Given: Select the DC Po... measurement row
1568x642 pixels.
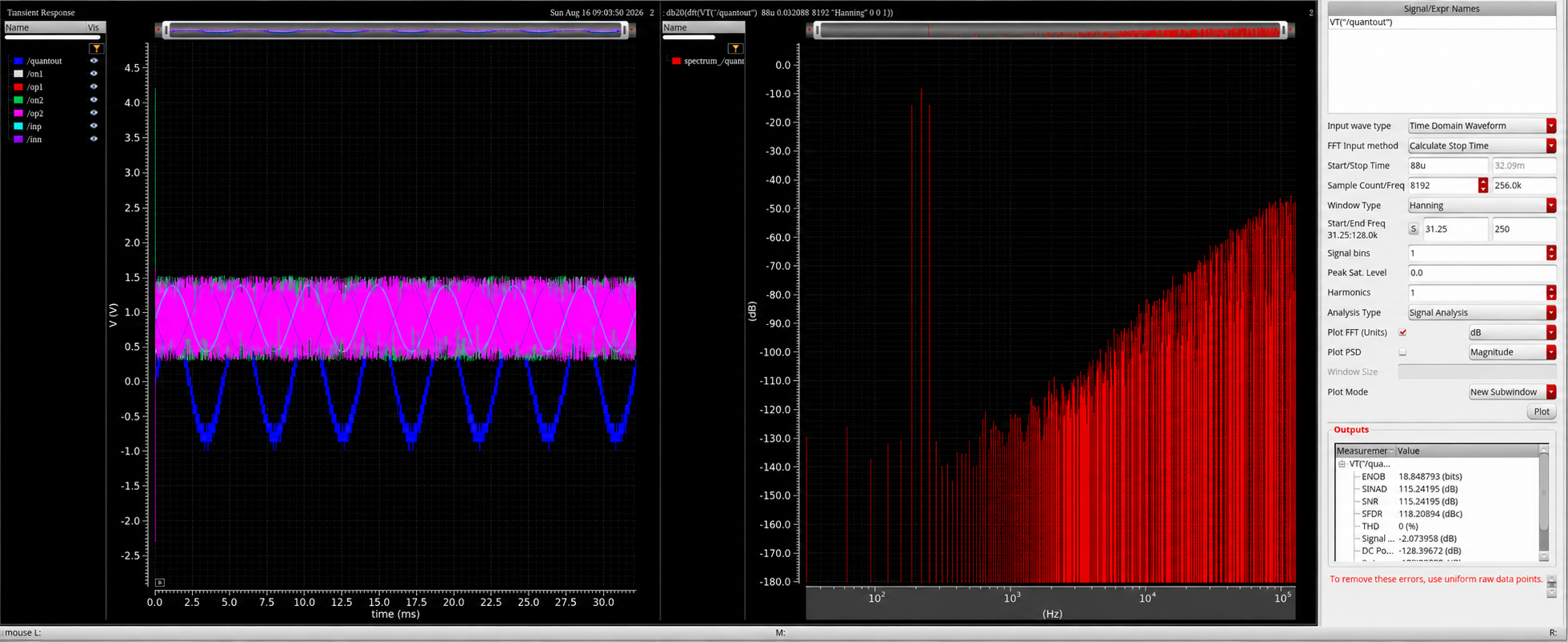Looking at the screenshot, I should (x=1438, y=551).
